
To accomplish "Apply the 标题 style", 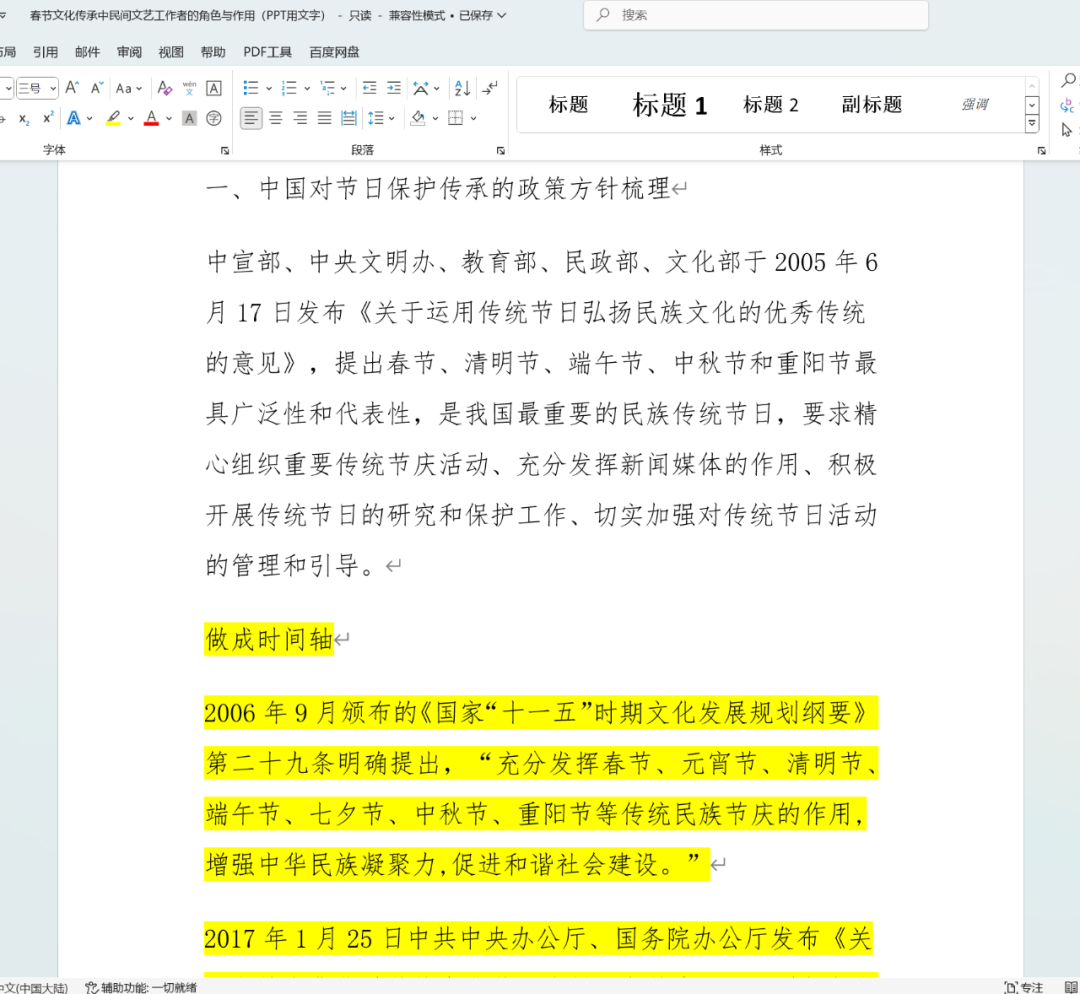I will click(568, 105).
